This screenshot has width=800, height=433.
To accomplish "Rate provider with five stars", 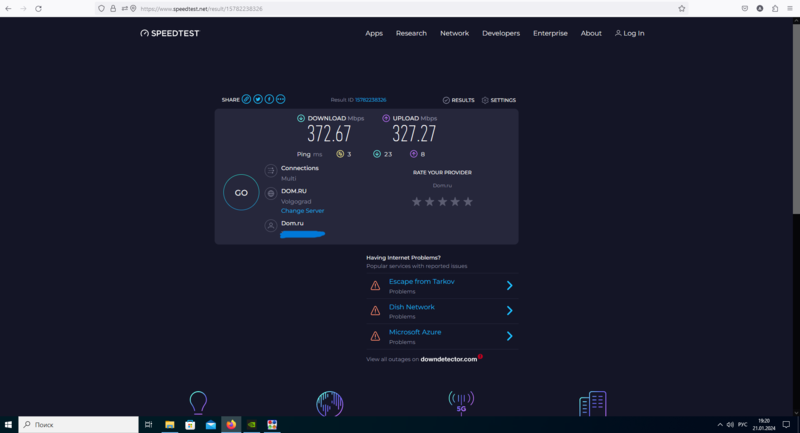I will (468, 202).
